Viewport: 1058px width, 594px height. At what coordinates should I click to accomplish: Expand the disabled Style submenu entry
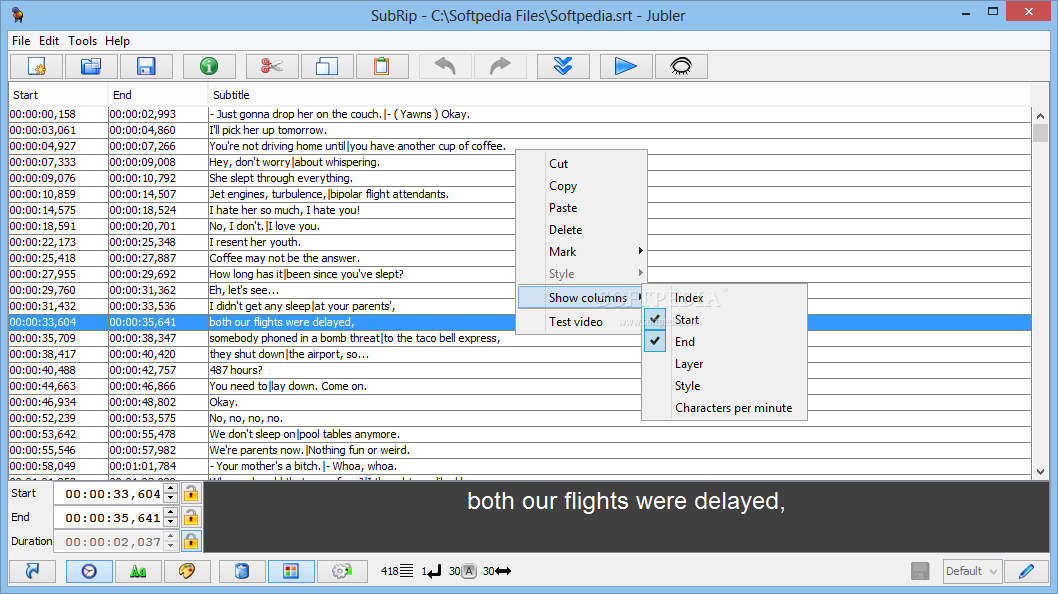(x=582, y=274)
